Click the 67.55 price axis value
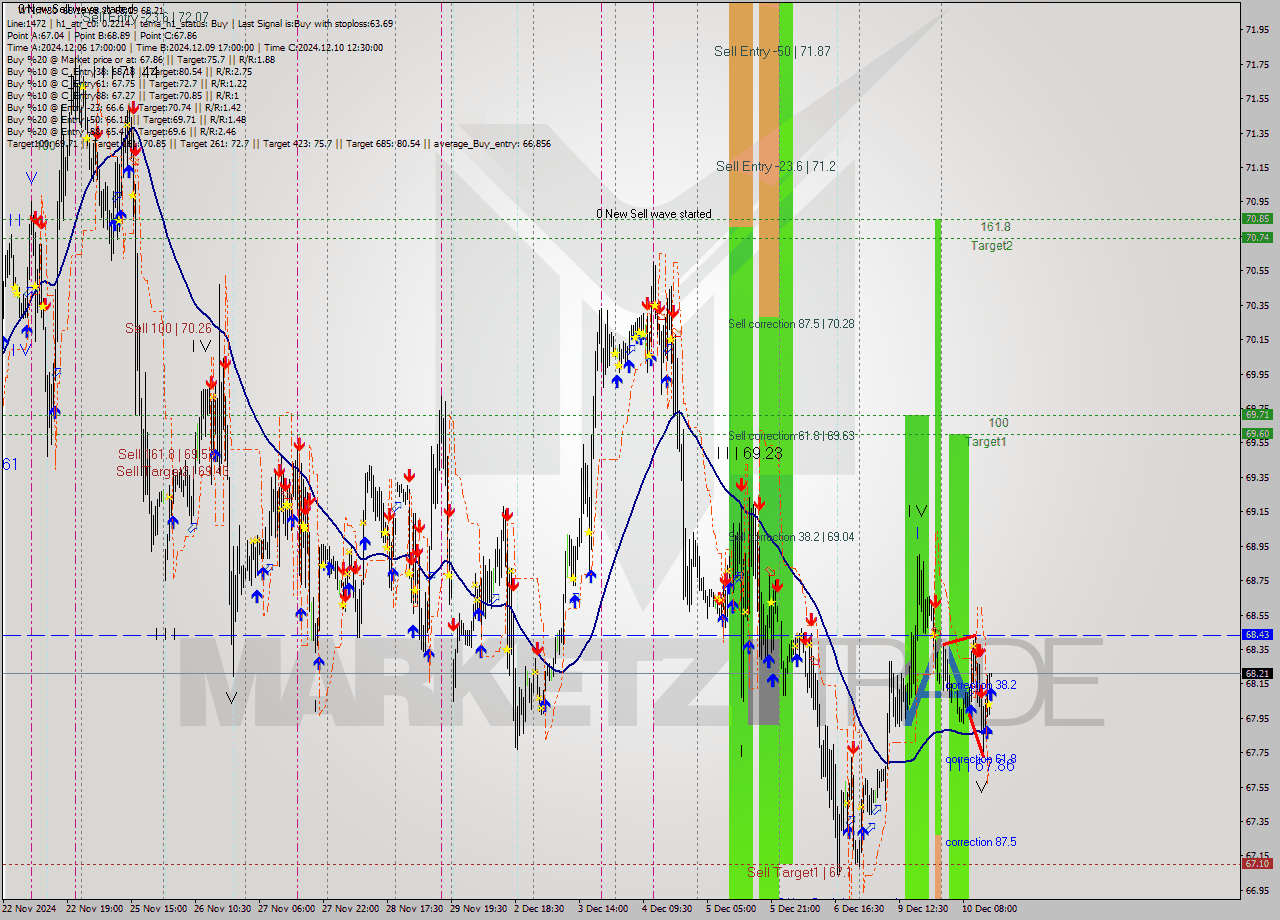Viewport: 1280px width, 920px height. 1258,787
